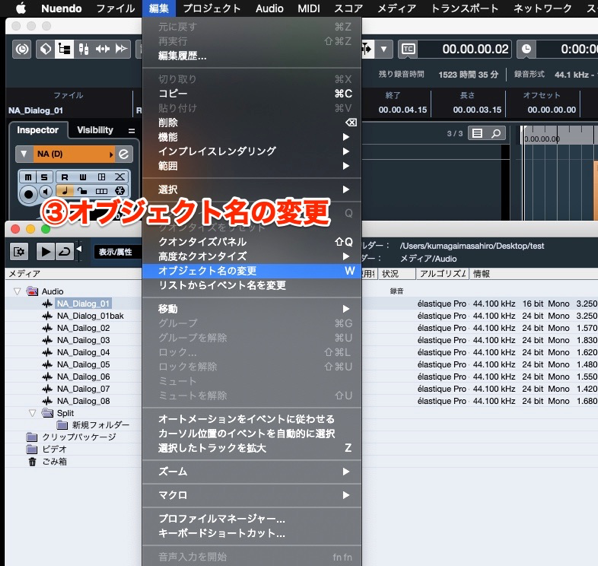The height and width of the screenshot is (566, 598).
Task: Click the auto-scroll arrows toolbar icon
Action: (x=103, y=49)
